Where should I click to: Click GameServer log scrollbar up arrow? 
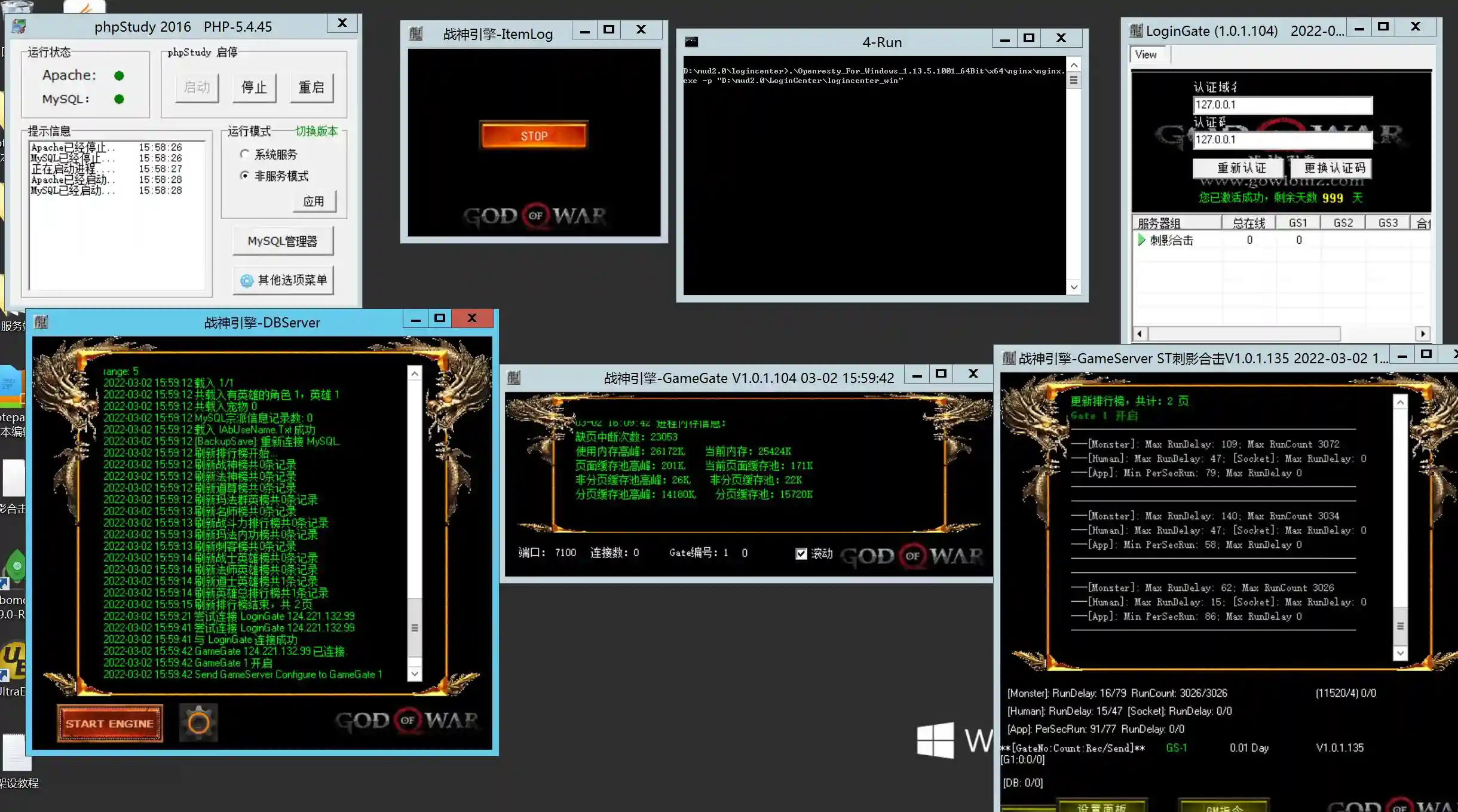pos(1400,403)
